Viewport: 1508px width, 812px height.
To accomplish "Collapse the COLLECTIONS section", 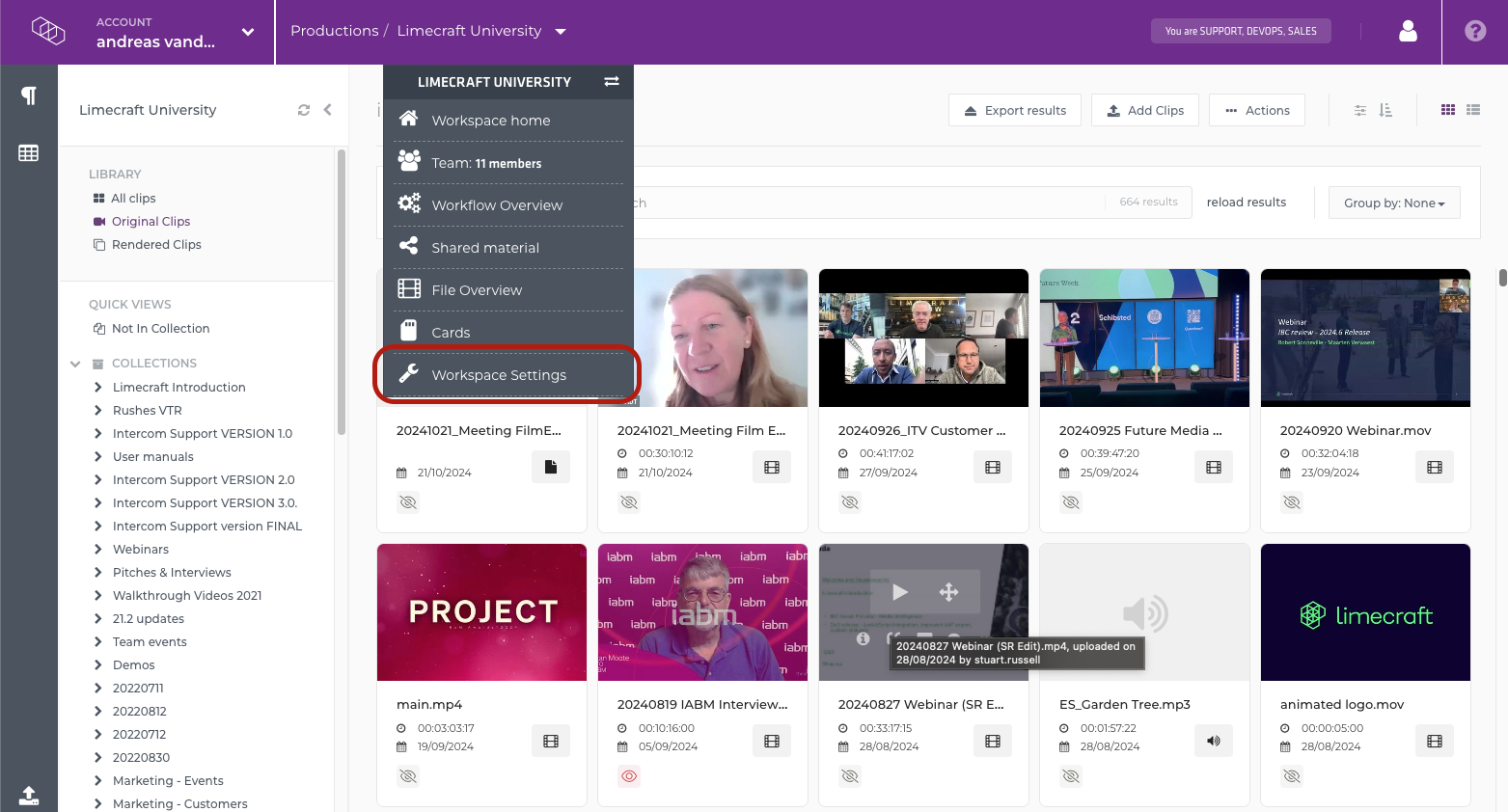I will [75, 364].
